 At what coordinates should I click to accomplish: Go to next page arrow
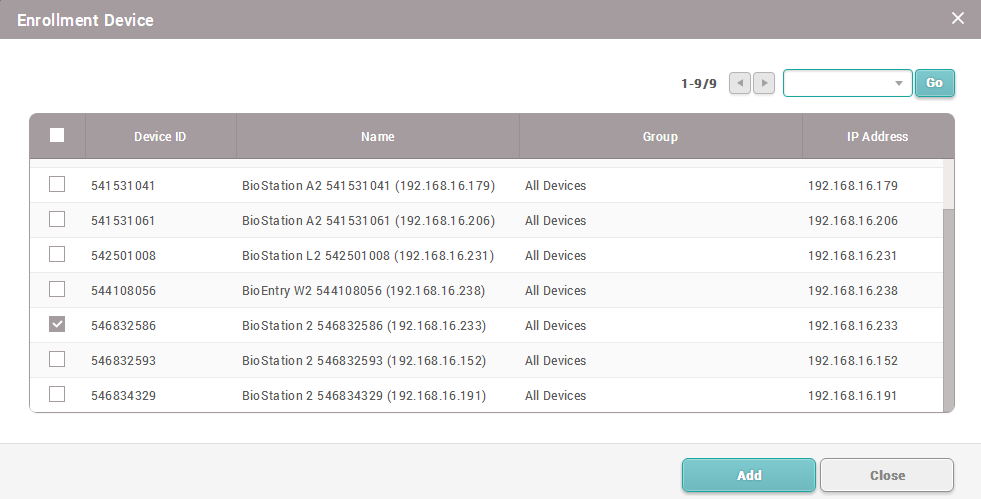[x=764, y=83]
